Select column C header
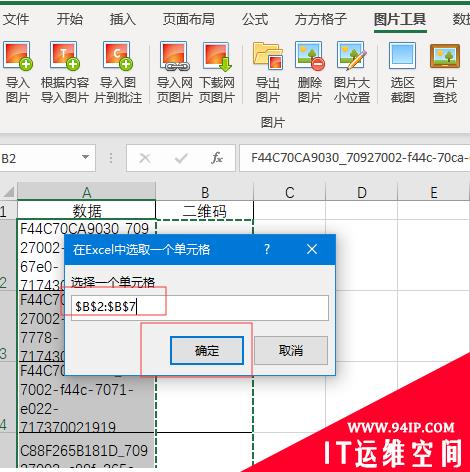470x472 pixels. [x=290, y=192]
